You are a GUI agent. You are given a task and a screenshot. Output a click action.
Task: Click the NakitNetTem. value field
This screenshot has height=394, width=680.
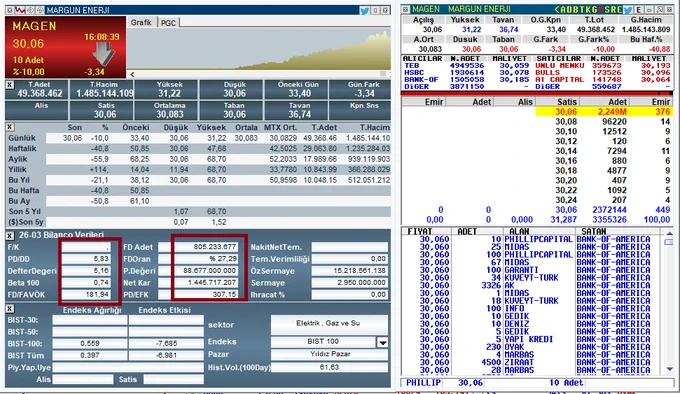[350, 247]
